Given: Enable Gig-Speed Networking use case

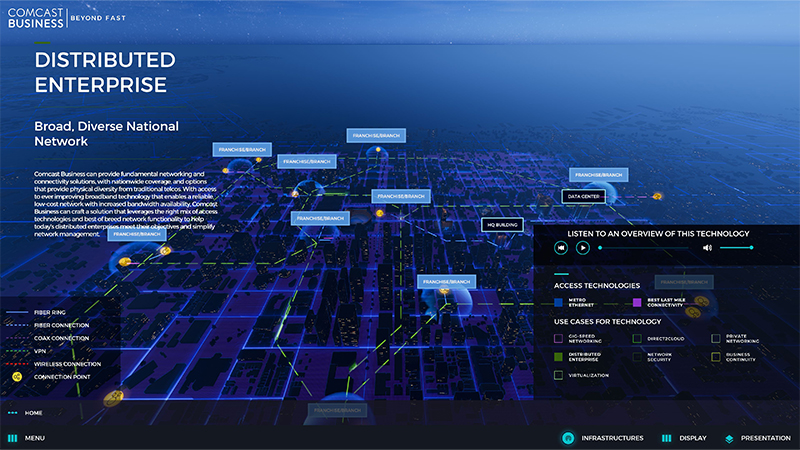Looking at the screenshot, I should tap(559, 339).
